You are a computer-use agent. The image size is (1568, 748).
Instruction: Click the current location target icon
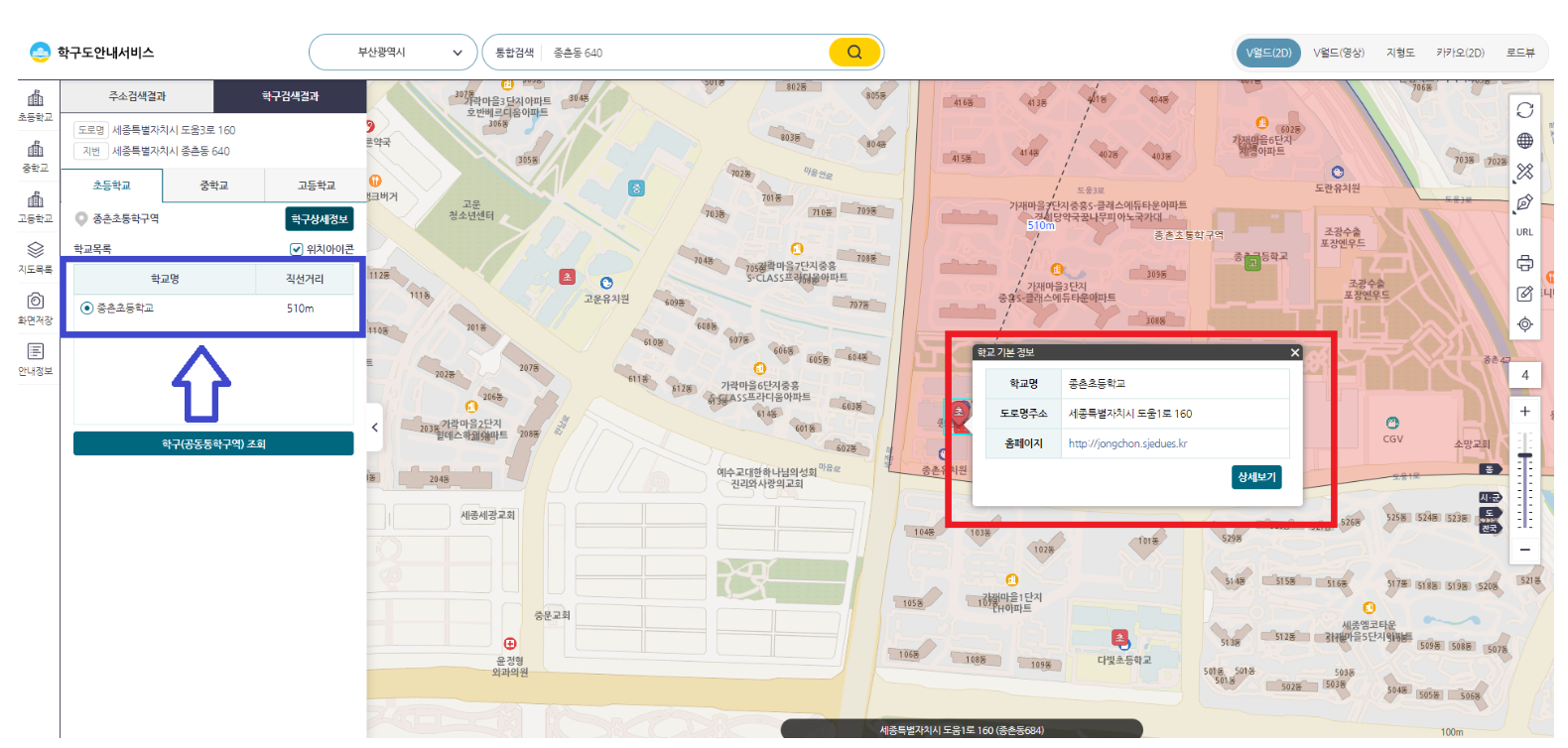click(1525, 324)
